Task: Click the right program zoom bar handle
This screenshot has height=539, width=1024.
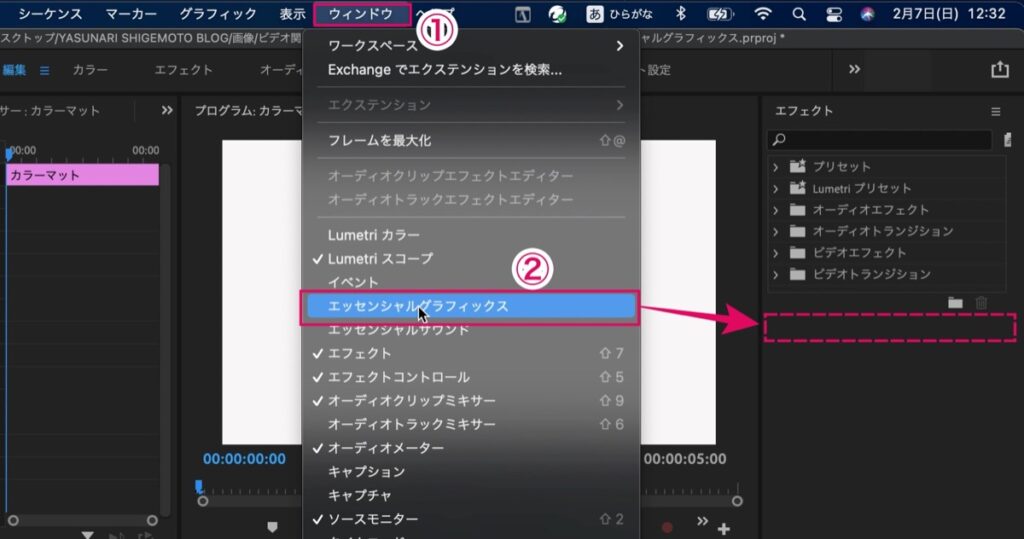Action: coord(737,502)
